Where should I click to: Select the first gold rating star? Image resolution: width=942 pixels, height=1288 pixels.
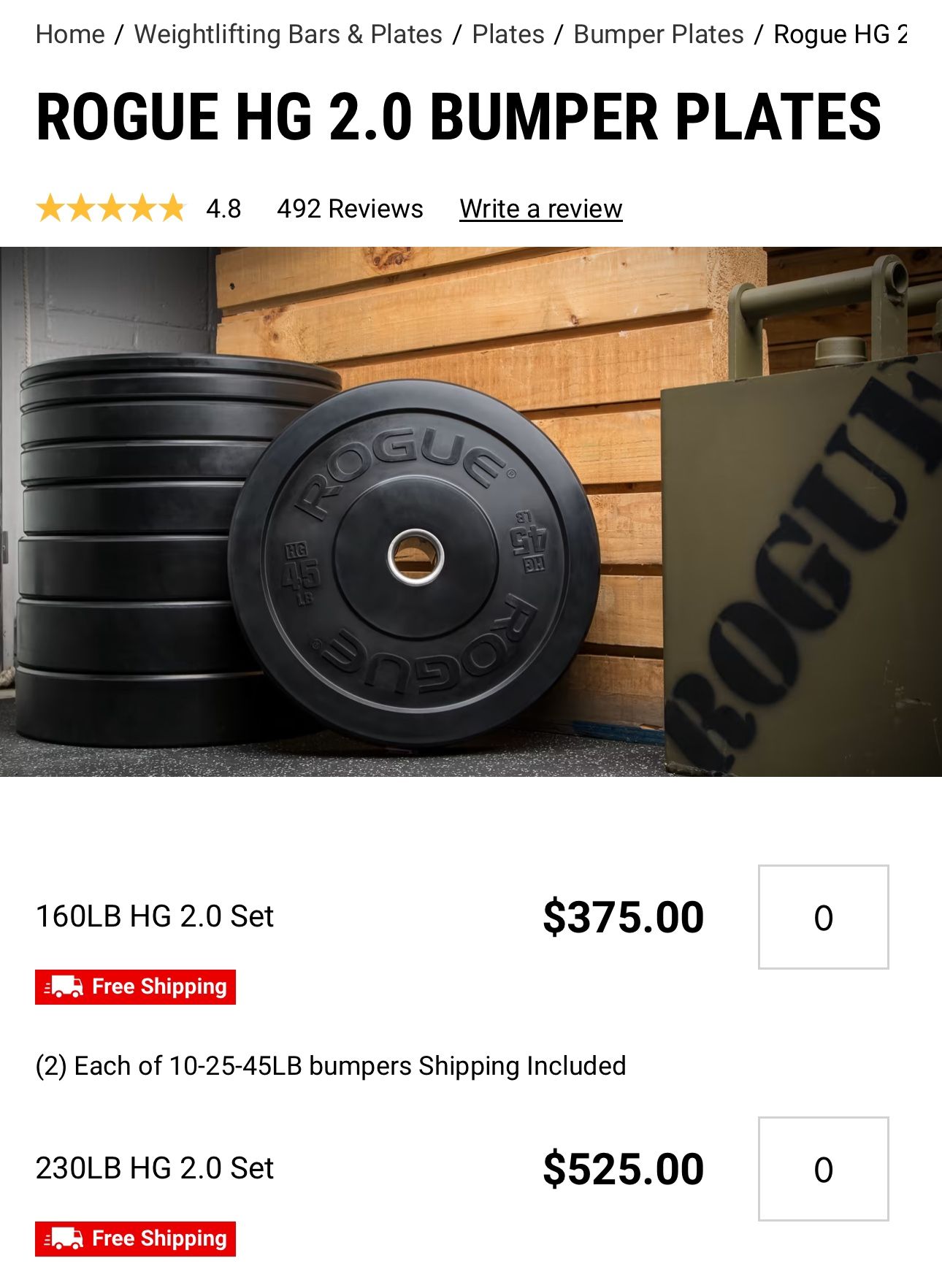click(50, 208)
